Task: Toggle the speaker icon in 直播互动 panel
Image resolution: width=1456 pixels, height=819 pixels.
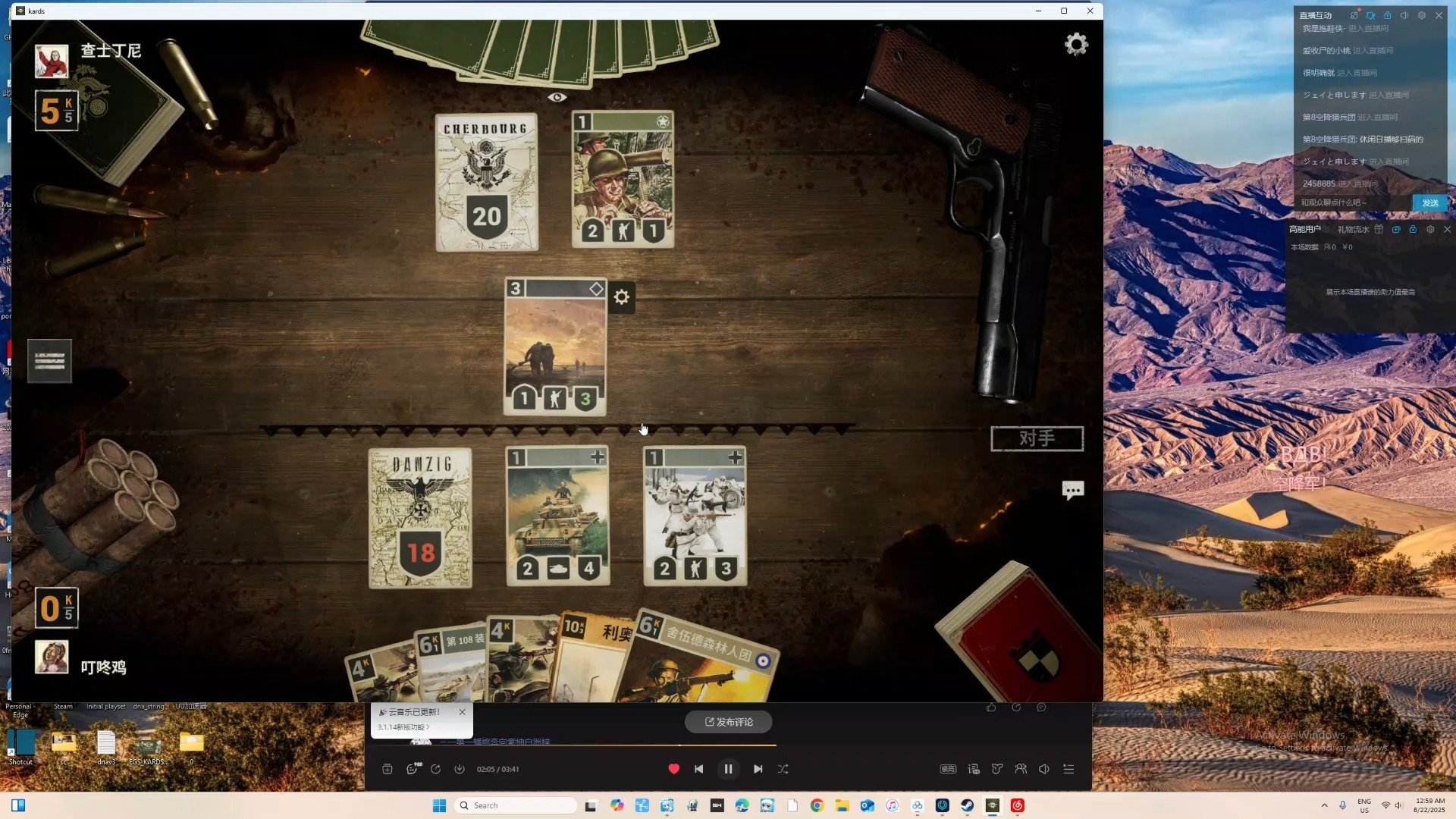Action: tap(1404, 15)
